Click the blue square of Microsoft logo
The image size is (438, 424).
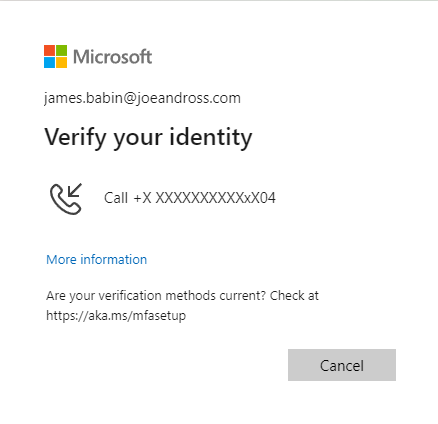[49, 62]
